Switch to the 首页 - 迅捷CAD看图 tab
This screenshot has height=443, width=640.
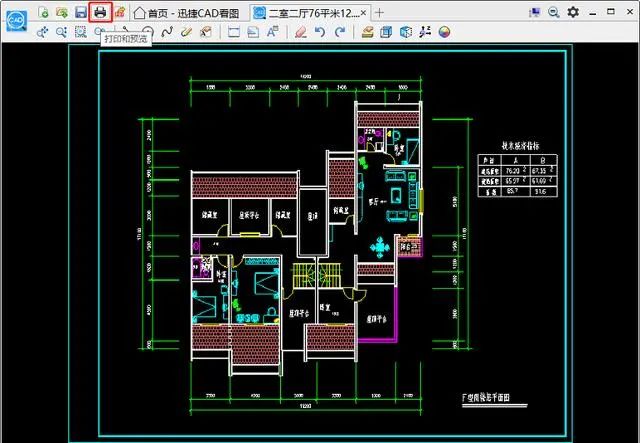pyautogui.click(x=187, y=13)
